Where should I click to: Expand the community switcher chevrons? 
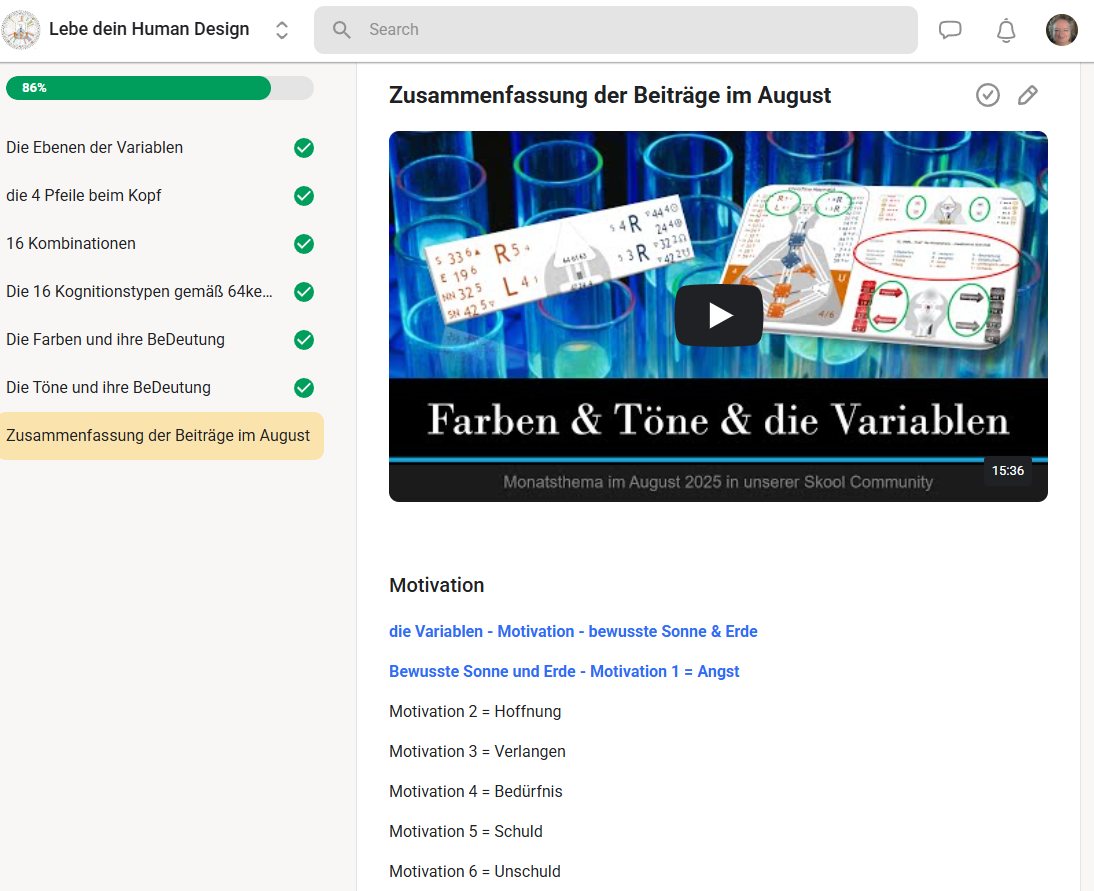pos(282,30)
